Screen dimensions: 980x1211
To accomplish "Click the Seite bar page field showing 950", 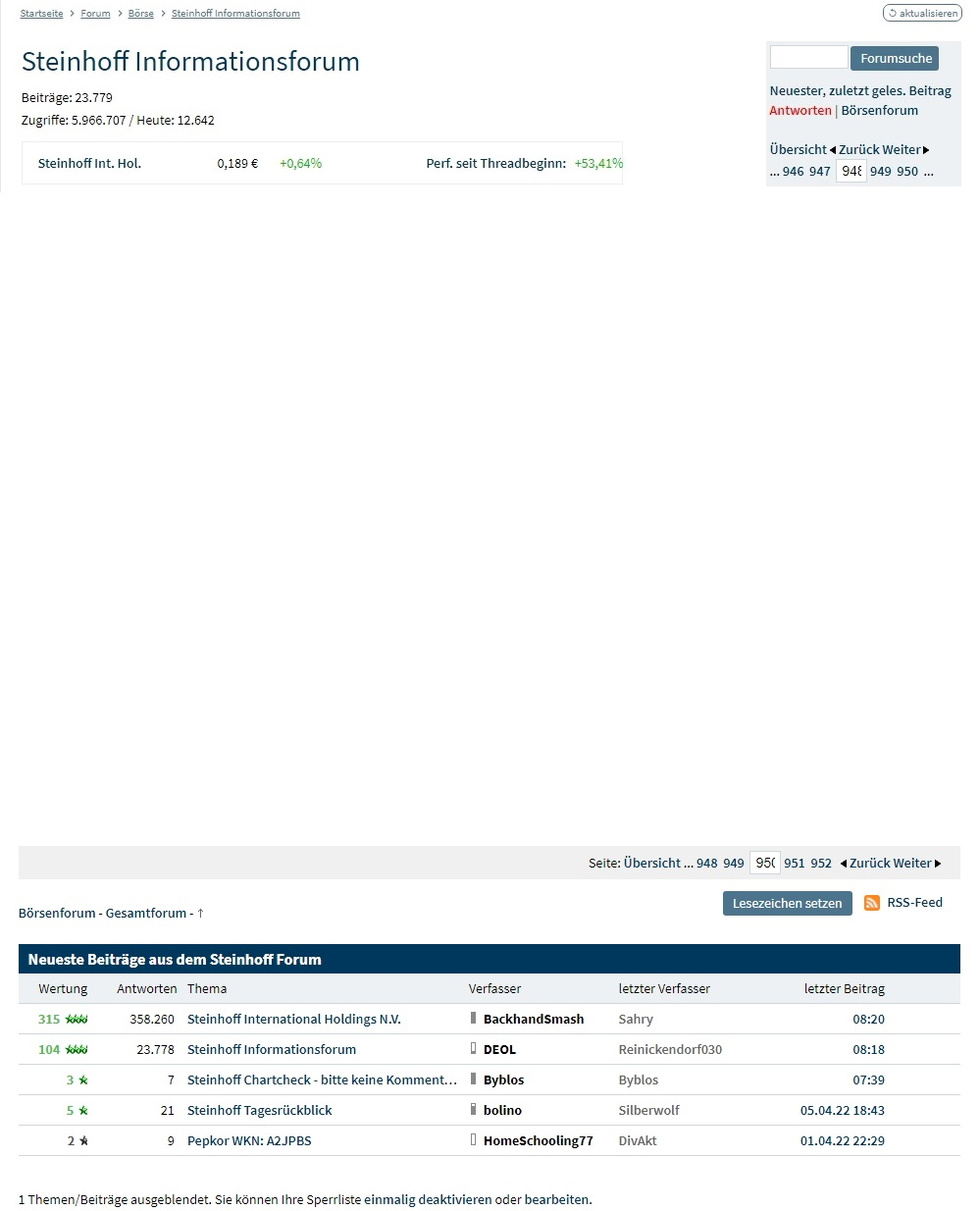I will (765, 863).
